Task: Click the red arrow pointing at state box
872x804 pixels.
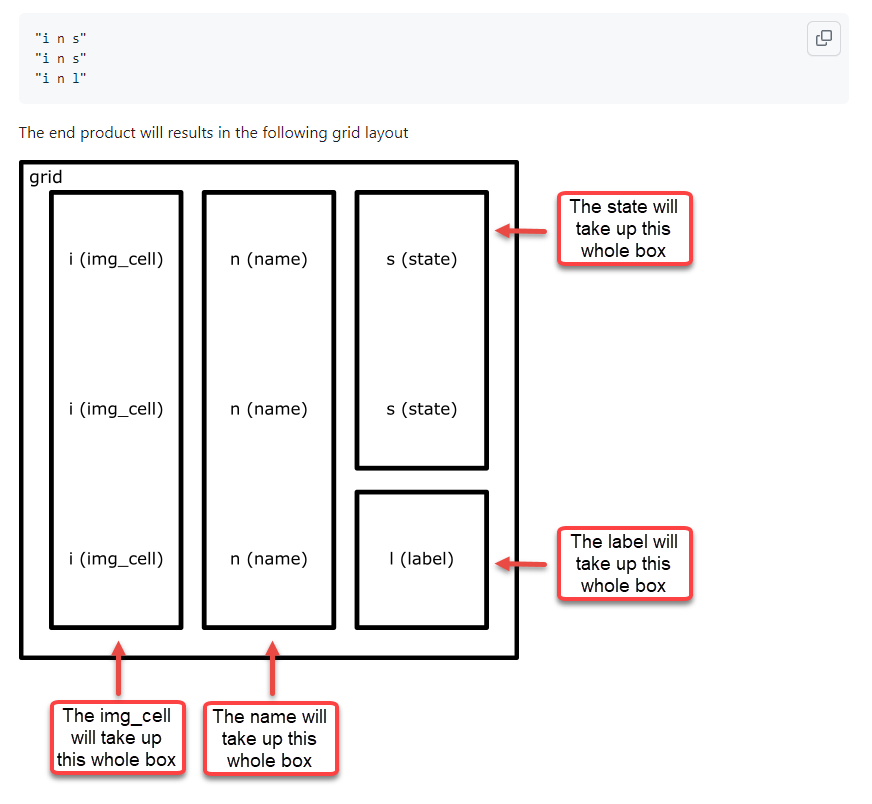Action: pyautogui.click(x=521, y=231)
